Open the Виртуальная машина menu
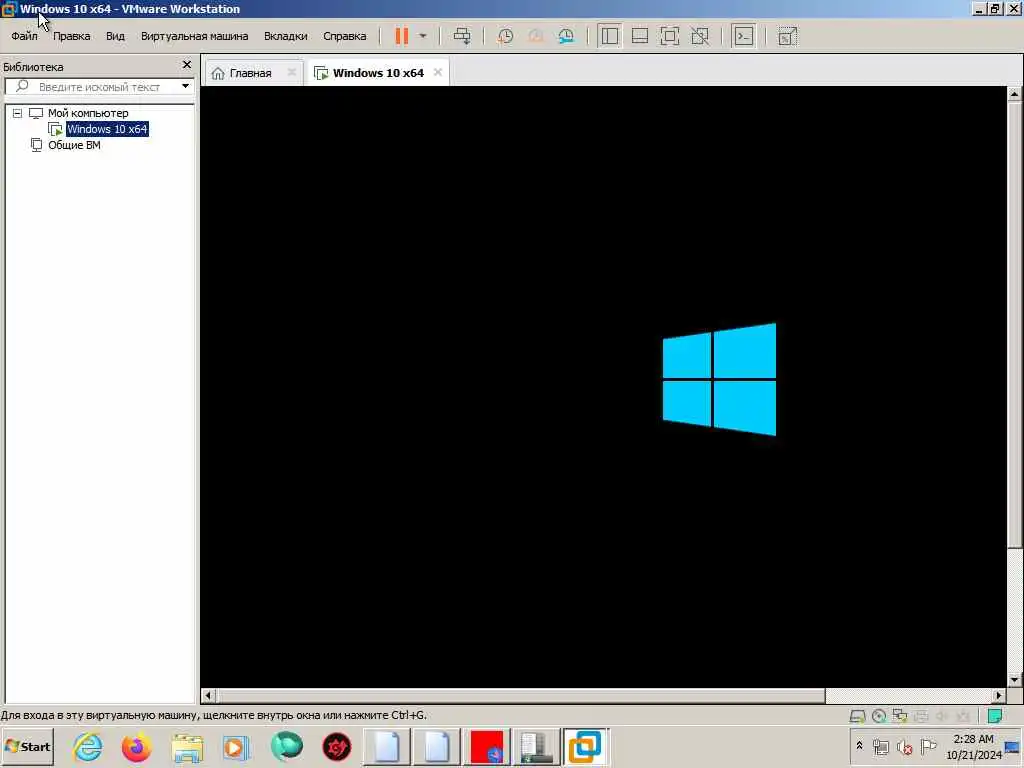 coord(195,36)
